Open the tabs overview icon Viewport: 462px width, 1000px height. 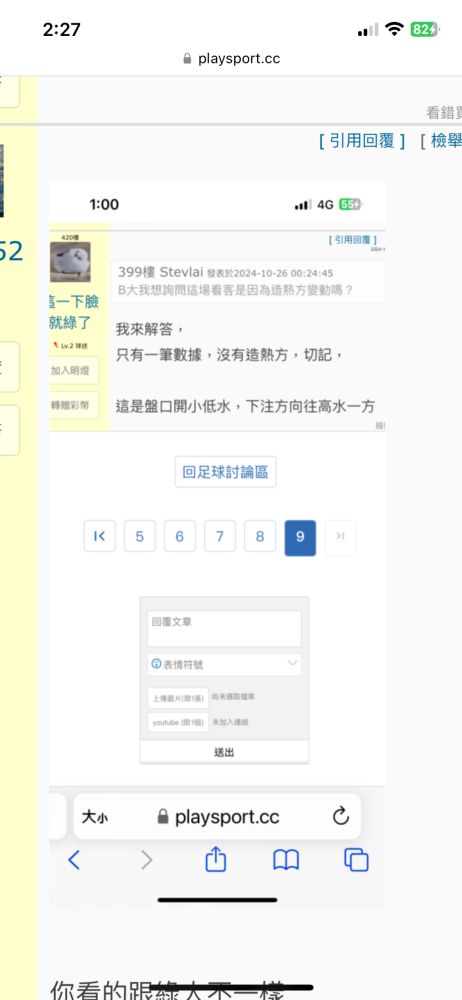coord(357,860)
